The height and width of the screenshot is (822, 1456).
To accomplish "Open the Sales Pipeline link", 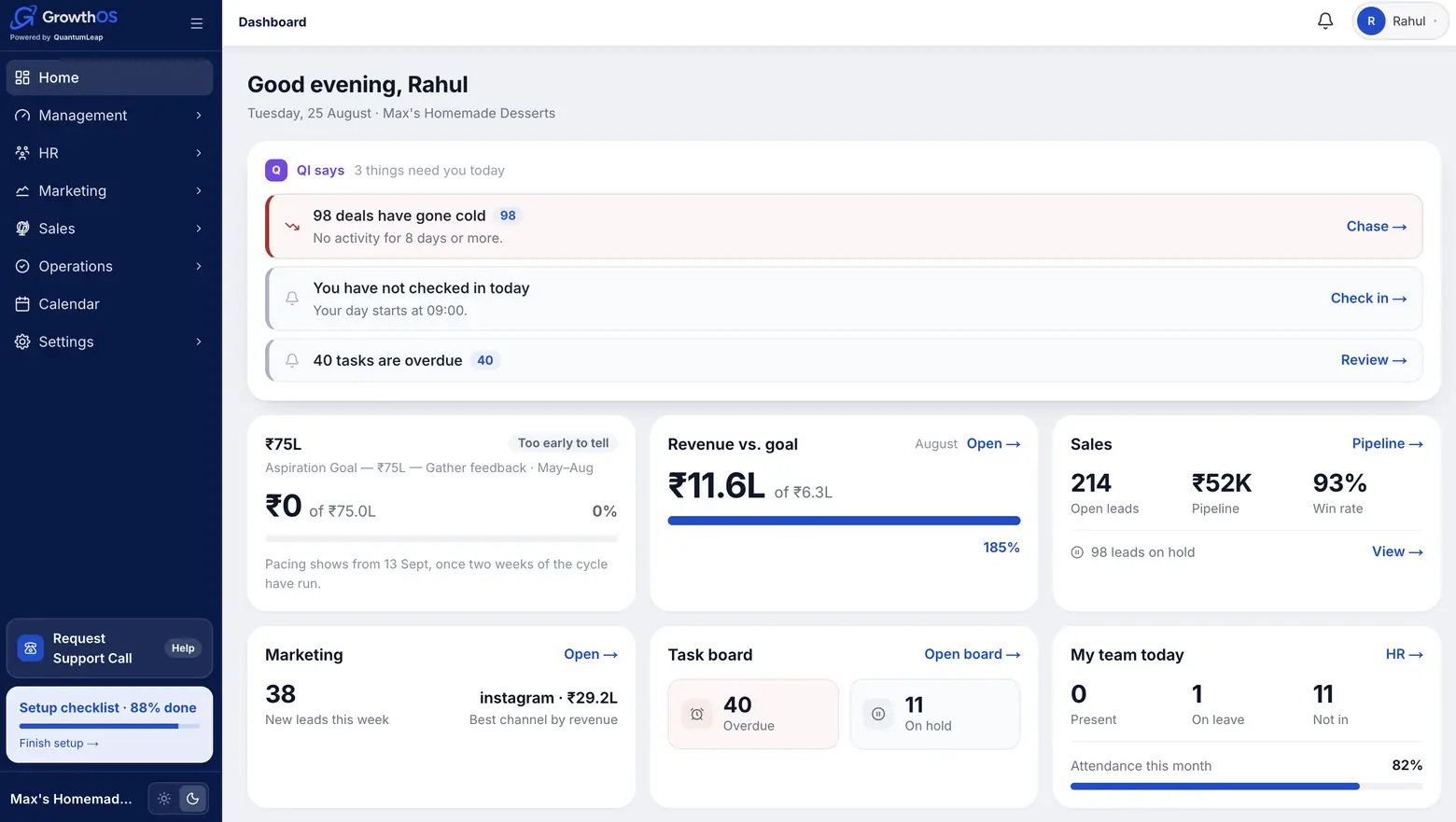I will [x=1387, y=444].
